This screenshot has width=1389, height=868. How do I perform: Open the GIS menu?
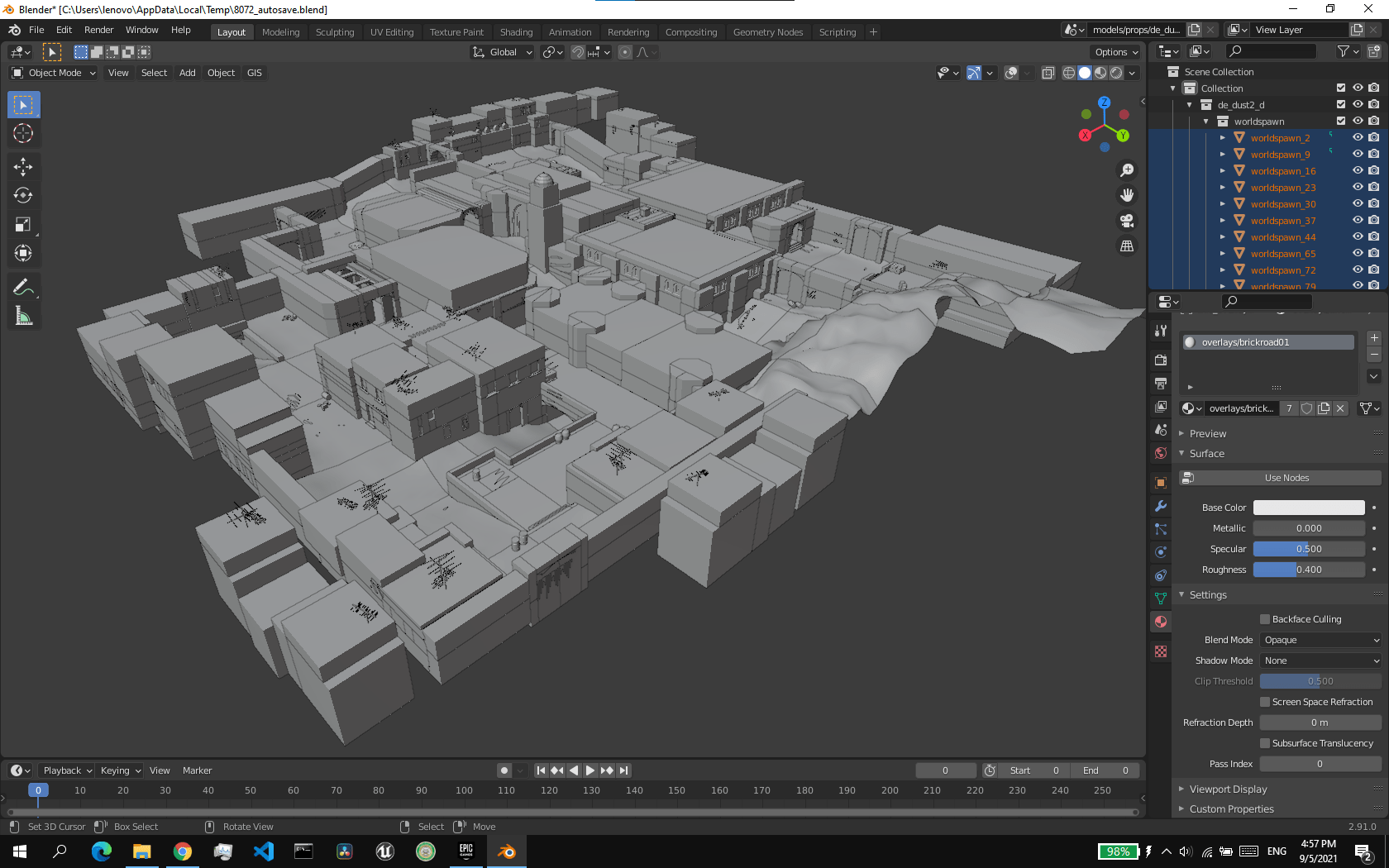(x=254, y=73)
